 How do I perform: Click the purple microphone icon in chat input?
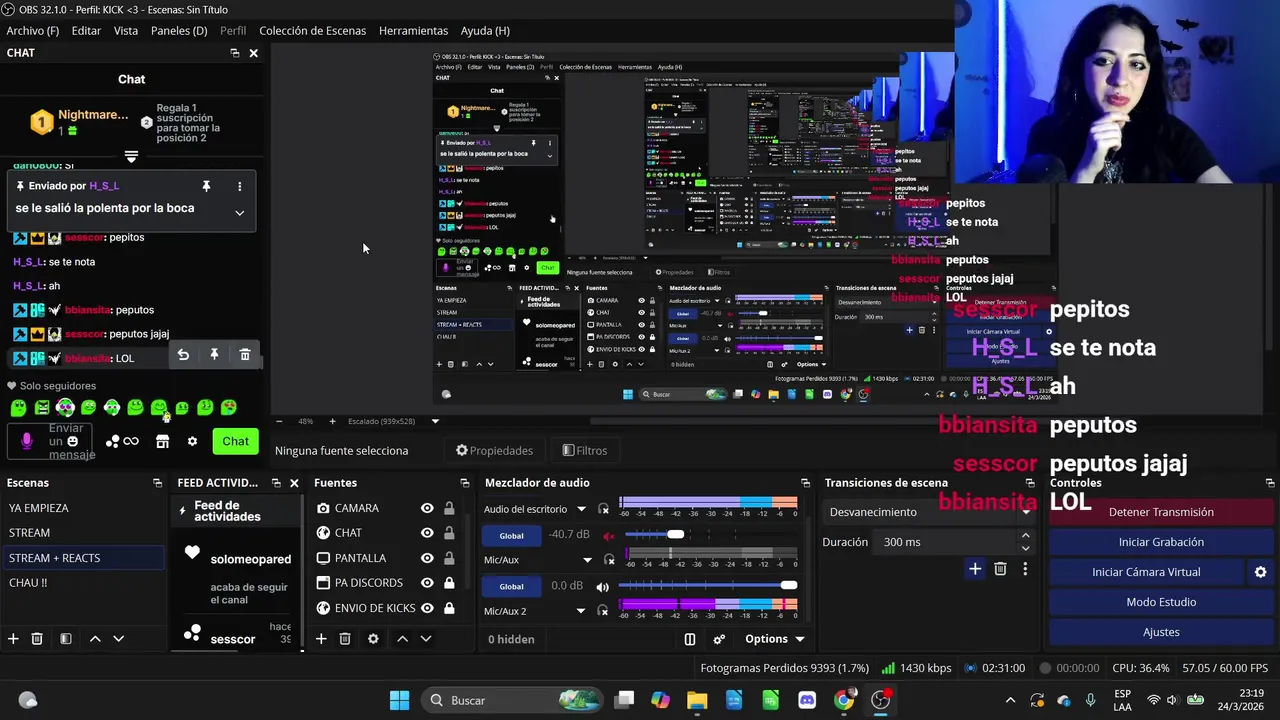pos(27,441)
